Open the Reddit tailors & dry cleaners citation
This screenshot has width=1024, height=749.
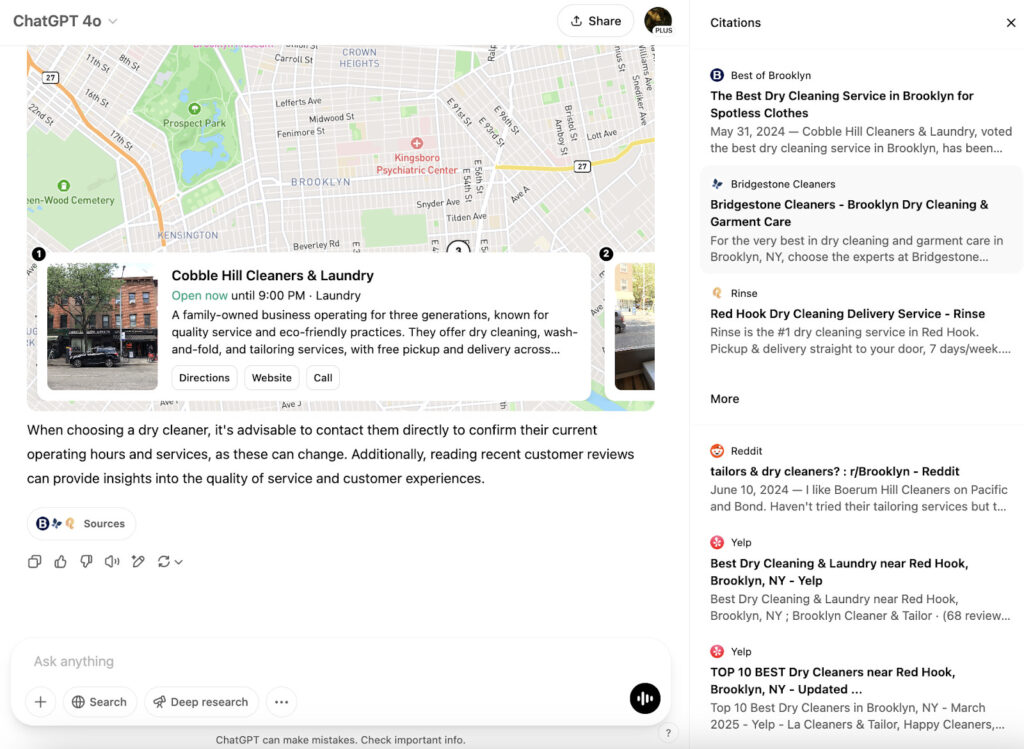[834, 471]
